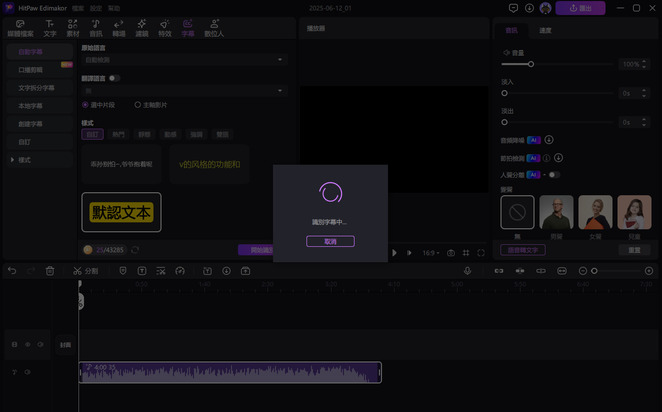Open the translation target language dropdown

pyautogui.click(x=184, y=91)
